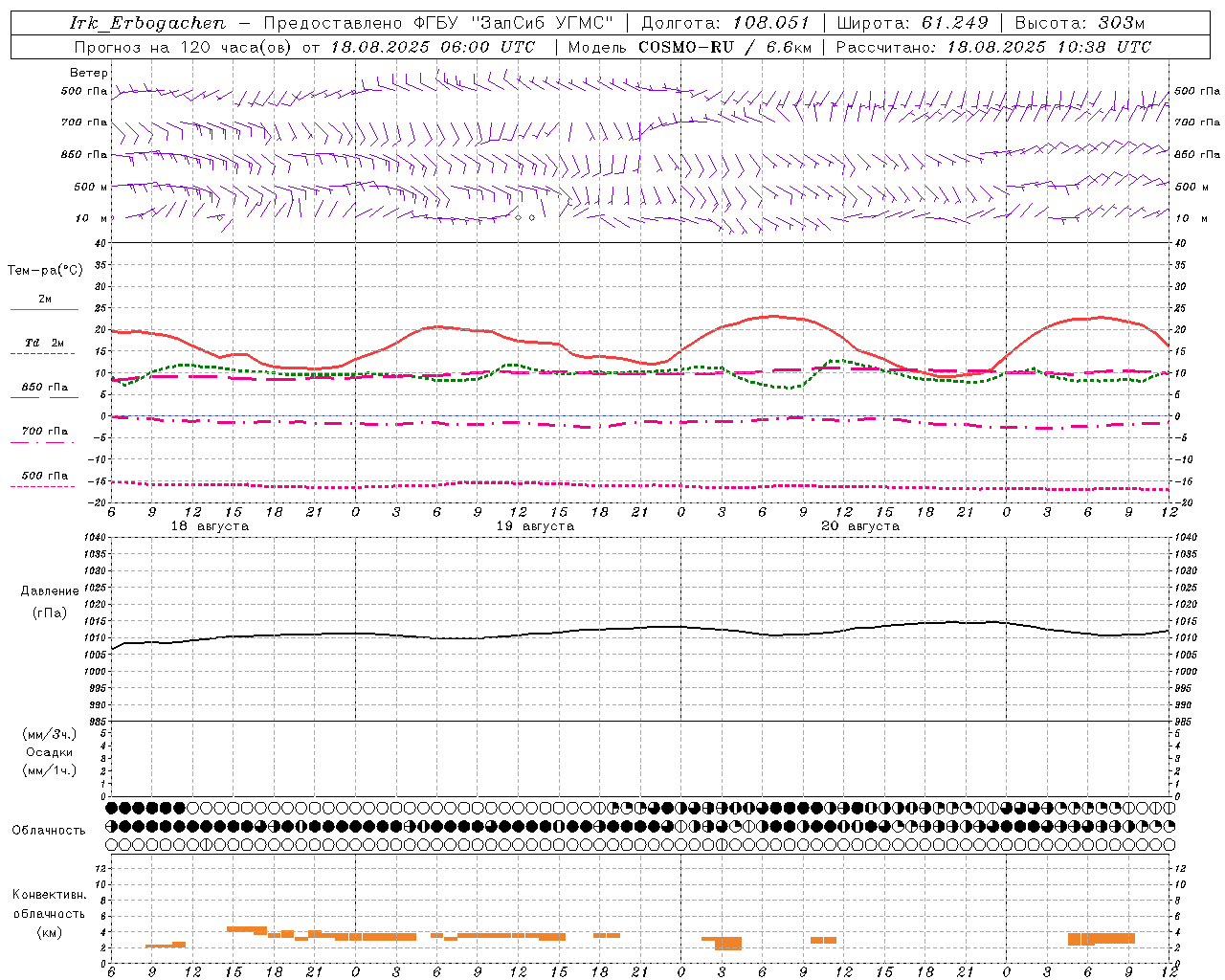Click the 'Ветер' wind panel label
Screen dimensions: 1225x980
pos(89,73)
